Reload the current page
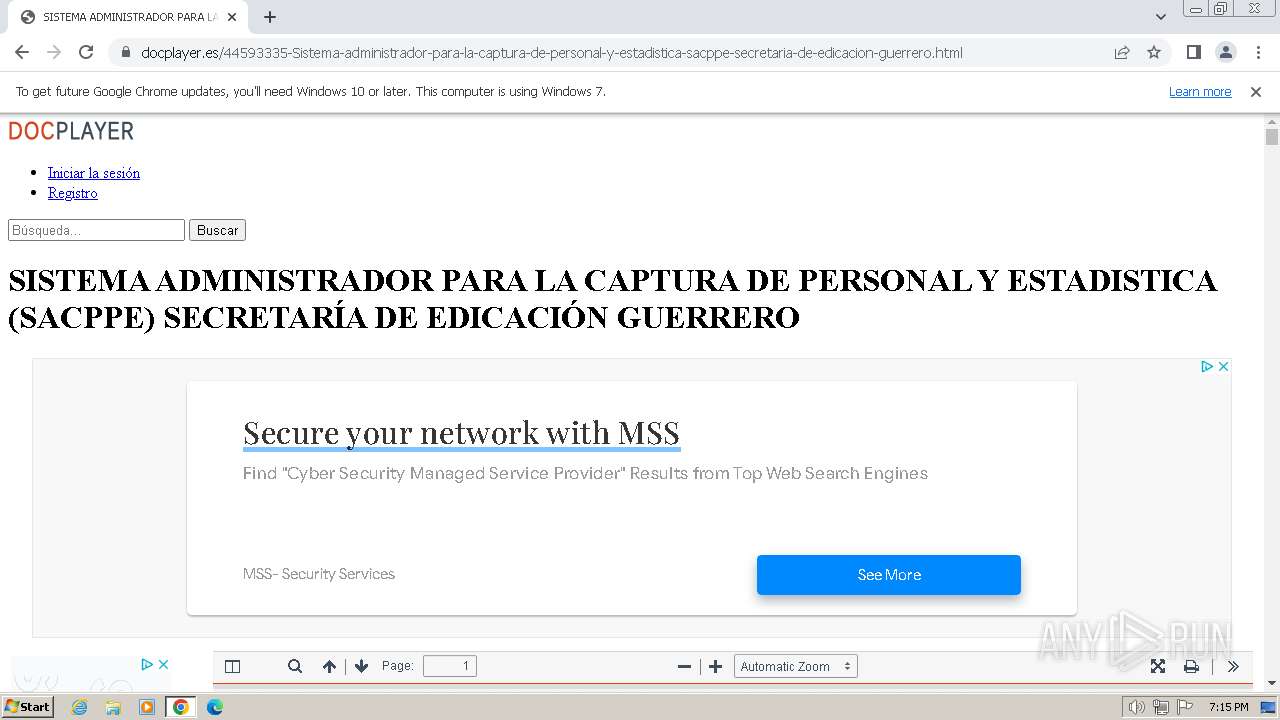 86,53
